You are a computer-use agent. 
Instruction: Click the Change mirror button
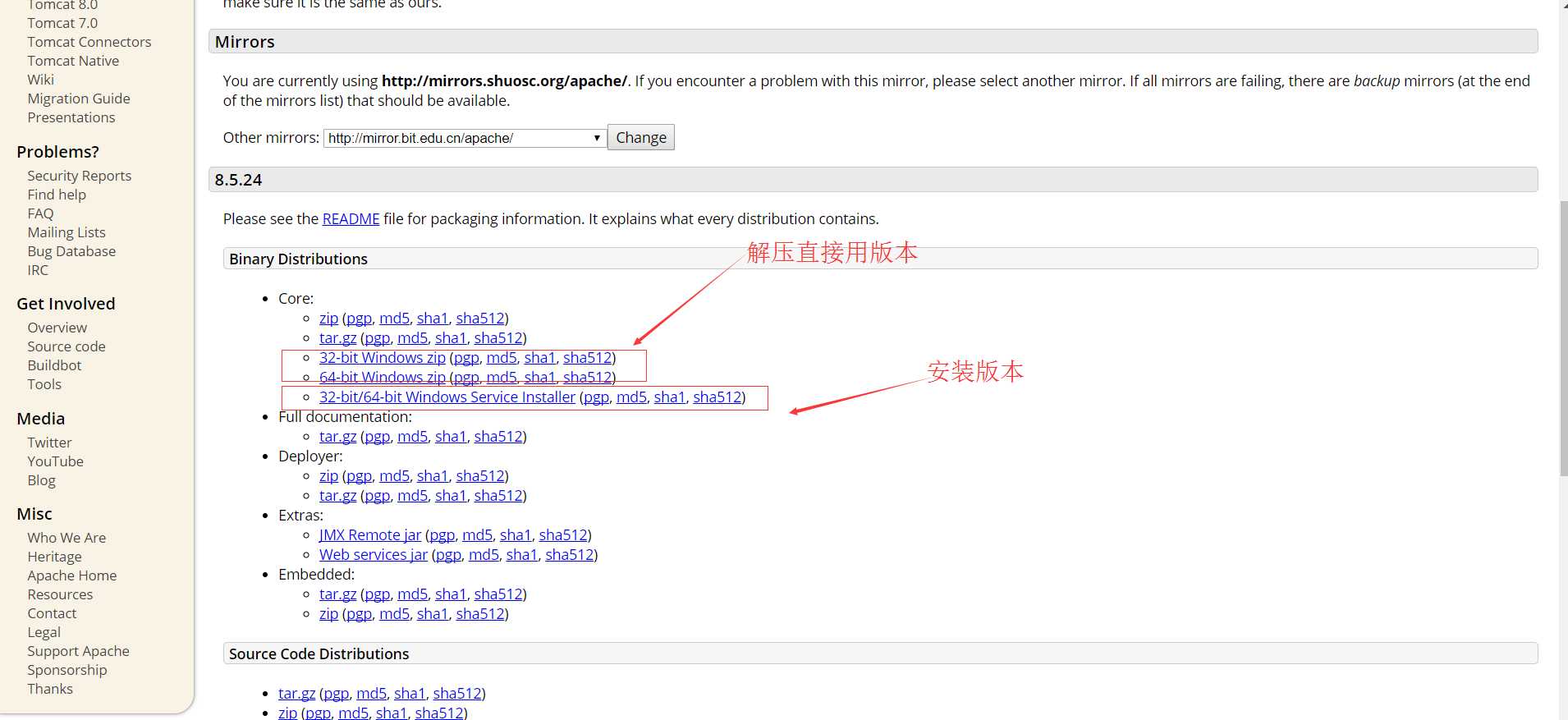click(641, 137)
